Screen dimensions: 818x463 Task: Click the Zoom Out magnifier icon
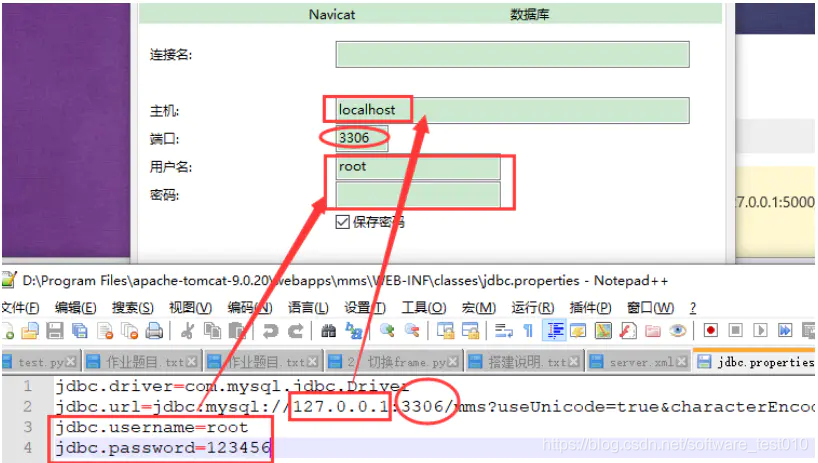pyautogui.click(x=412, y=331)
